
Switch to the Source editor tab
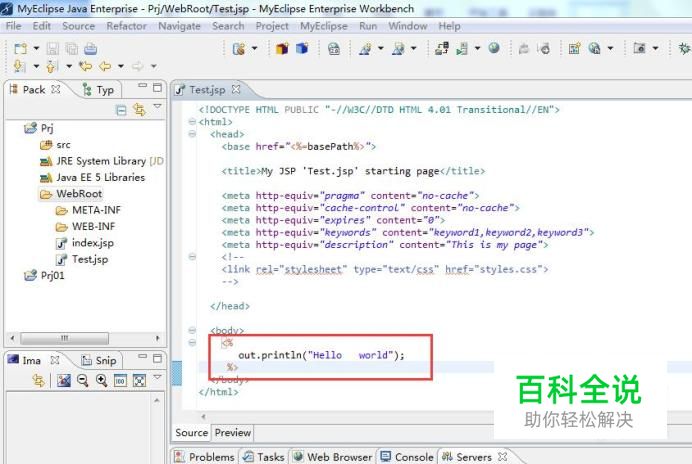pos(192,433)
